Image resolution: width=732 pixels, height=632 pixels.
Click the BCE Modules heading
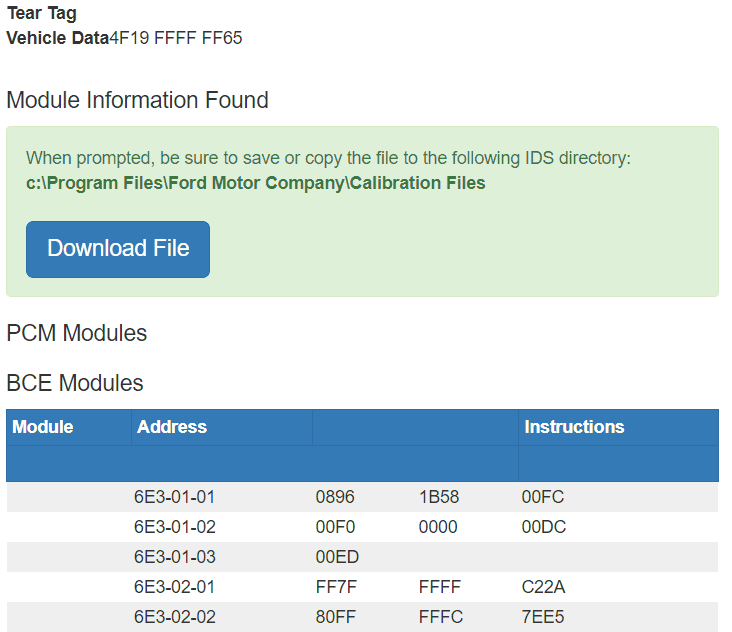pyautogui.click(x=75, y=383)
